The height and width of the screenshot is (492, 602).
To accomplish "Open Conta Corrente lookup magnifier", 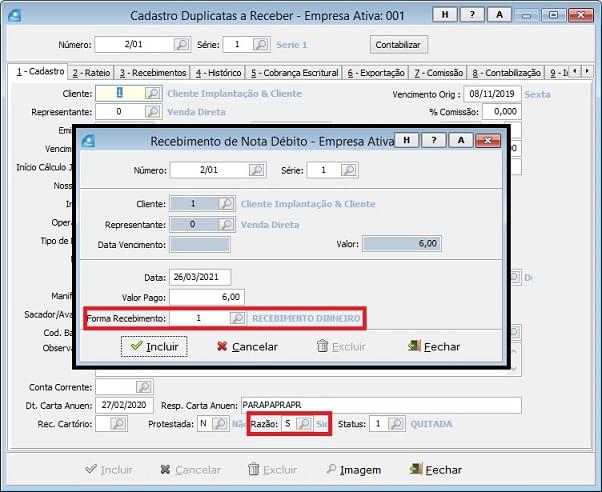I will pos(144,387).
